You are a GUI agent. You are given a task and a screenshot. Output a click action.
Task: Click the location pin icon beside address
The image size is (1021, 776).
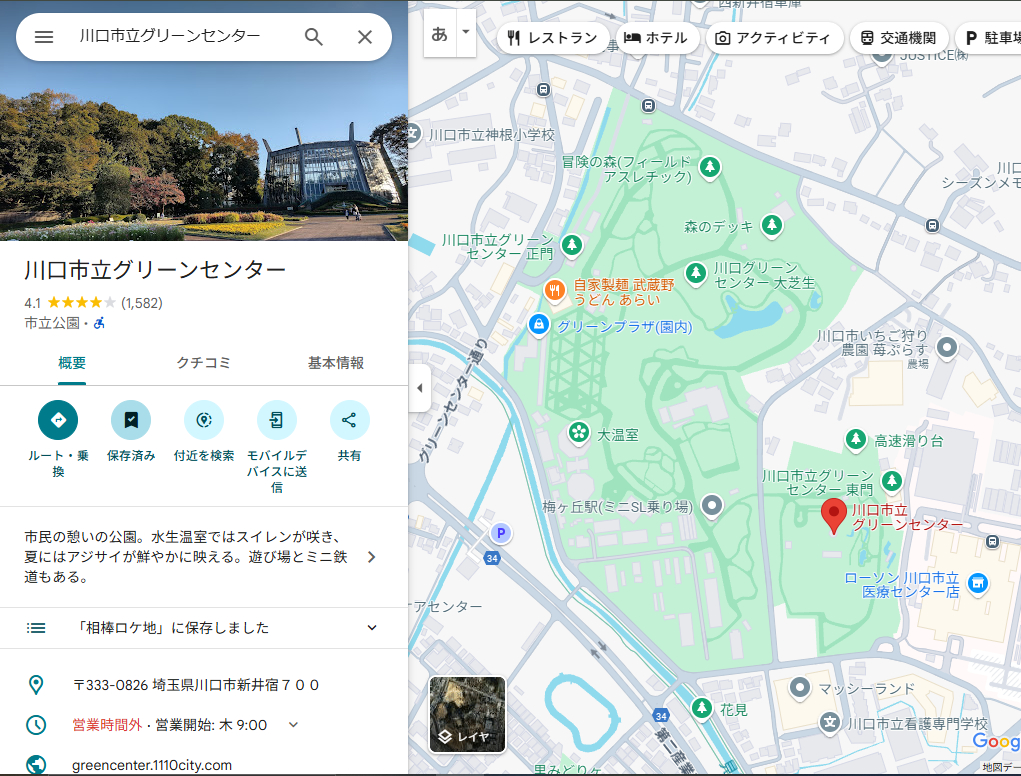(x=36, y=685)
